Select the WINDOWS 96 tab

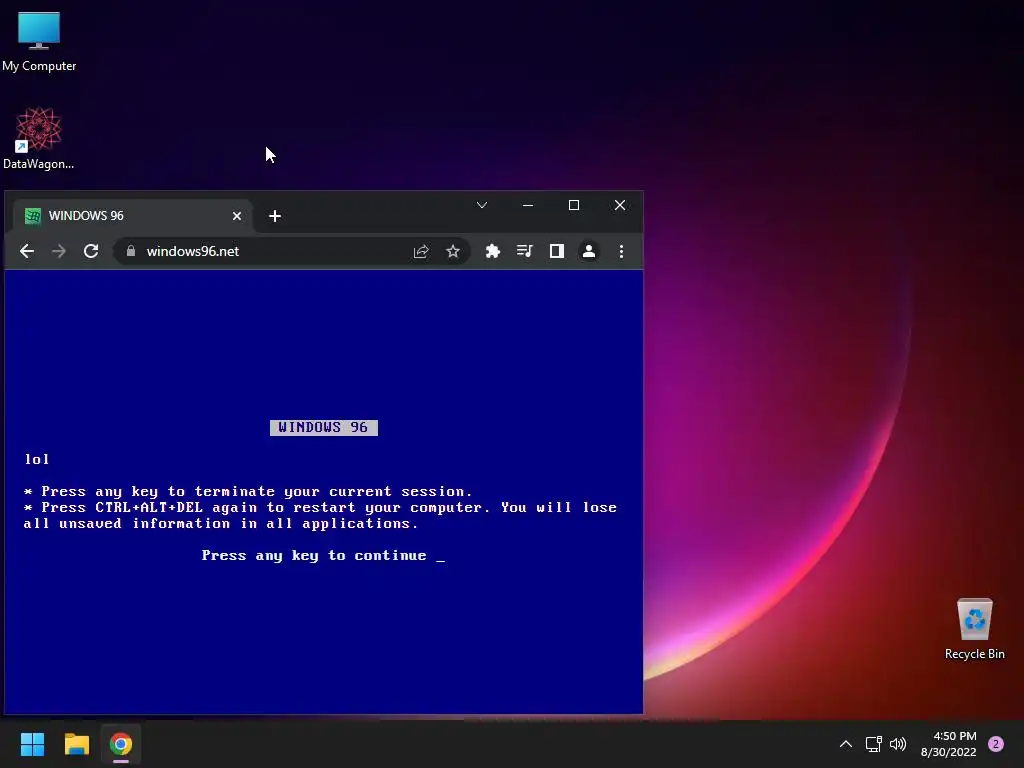click(131, 216)
